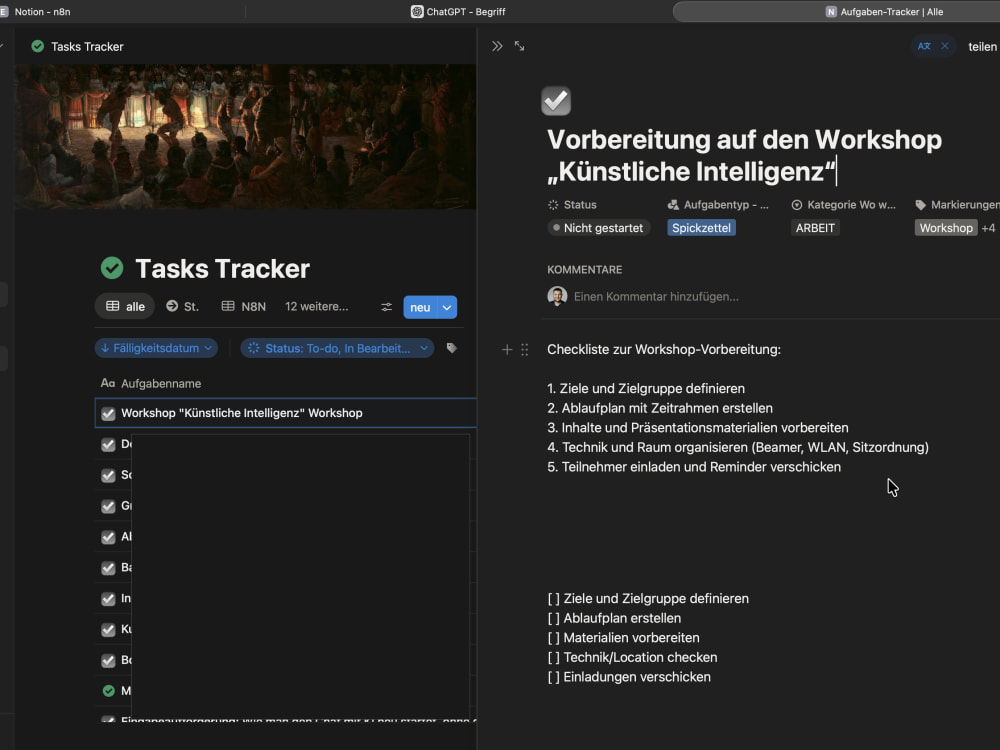
Task: Expand the +4 more tags
Action: coord(988,228)
